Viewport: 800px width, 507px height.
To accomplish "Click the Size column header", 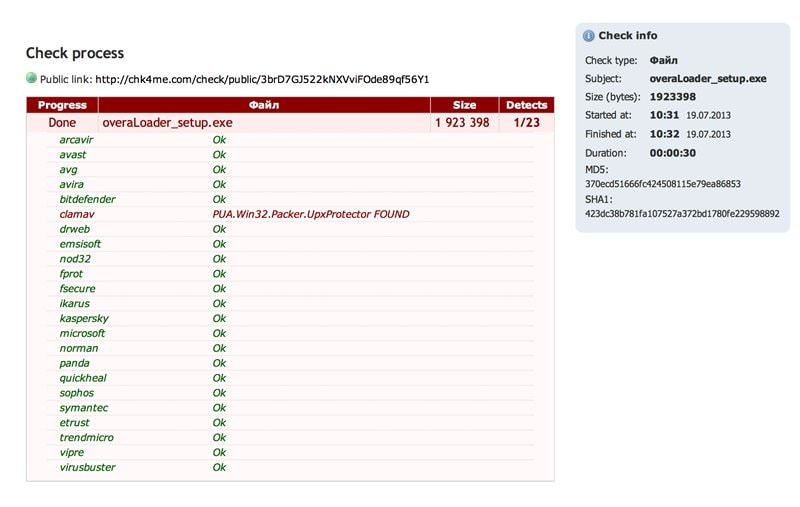I will coord(464,105).
